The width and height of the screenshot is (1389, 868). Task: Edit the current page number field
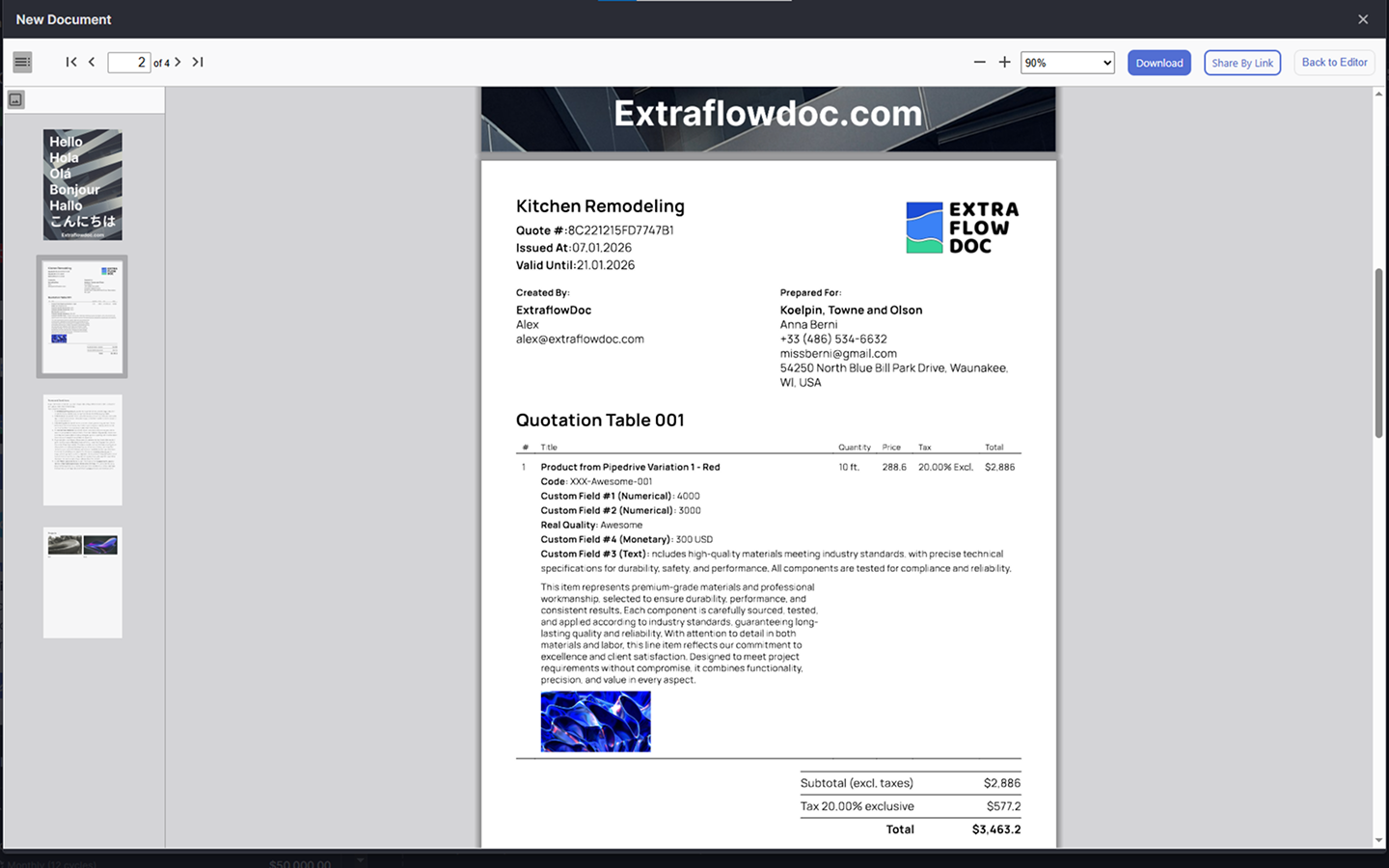tap(129, 62)
